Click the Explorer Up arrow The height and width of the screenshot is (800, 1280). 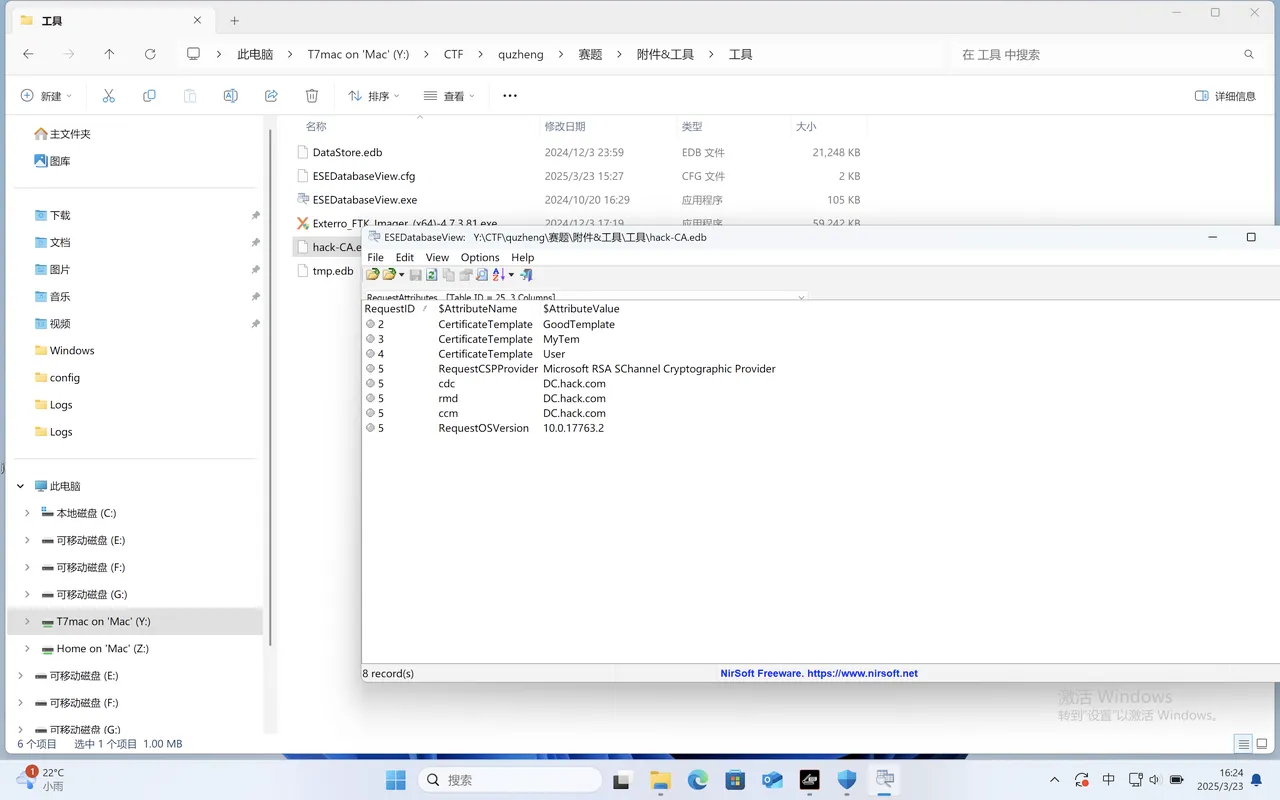[x=109, y=54]
